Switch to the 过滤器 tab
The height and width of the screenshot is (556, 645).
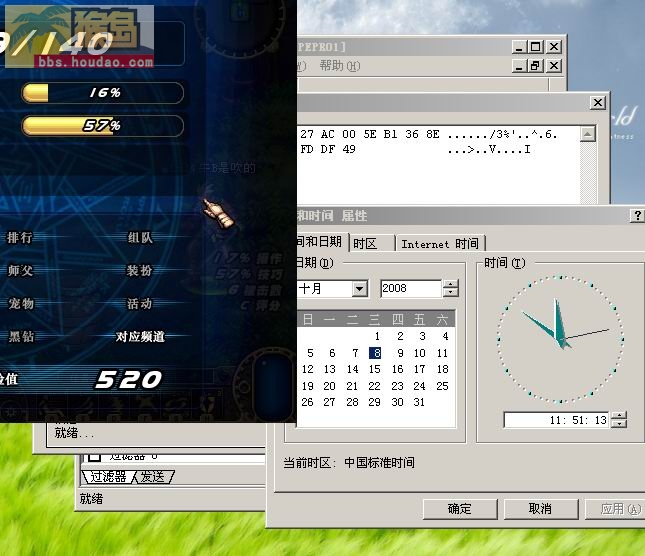108,477
